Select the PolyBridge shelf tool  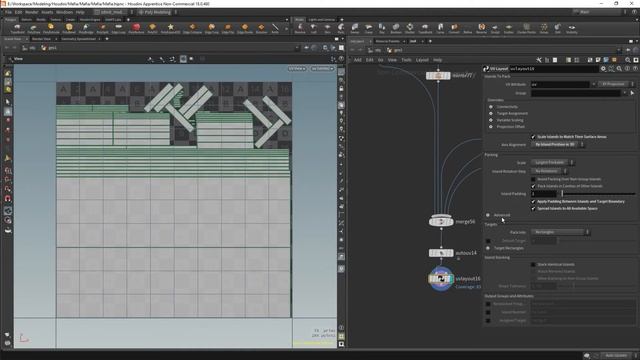[86, 29]
